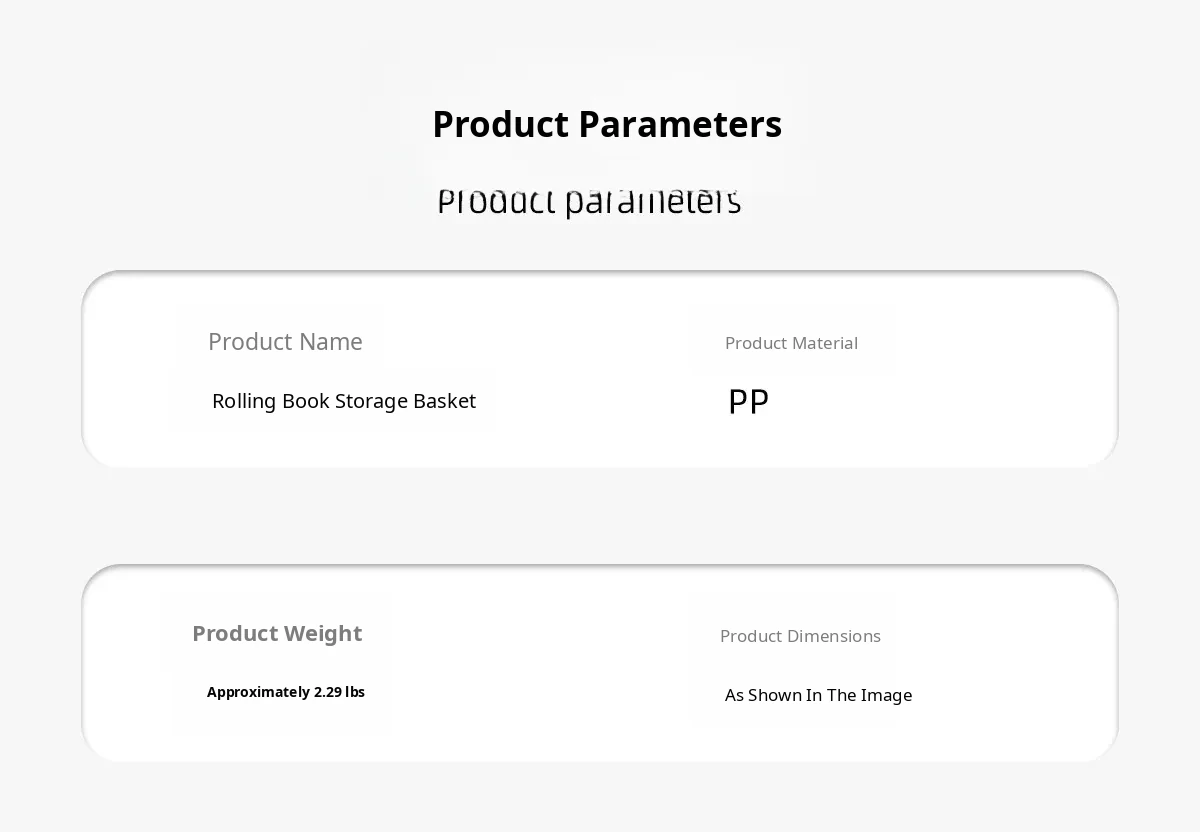Screen dimensions: 1200x832
Task: Click the blank center of the name and material card
Action: coord(600,369)
